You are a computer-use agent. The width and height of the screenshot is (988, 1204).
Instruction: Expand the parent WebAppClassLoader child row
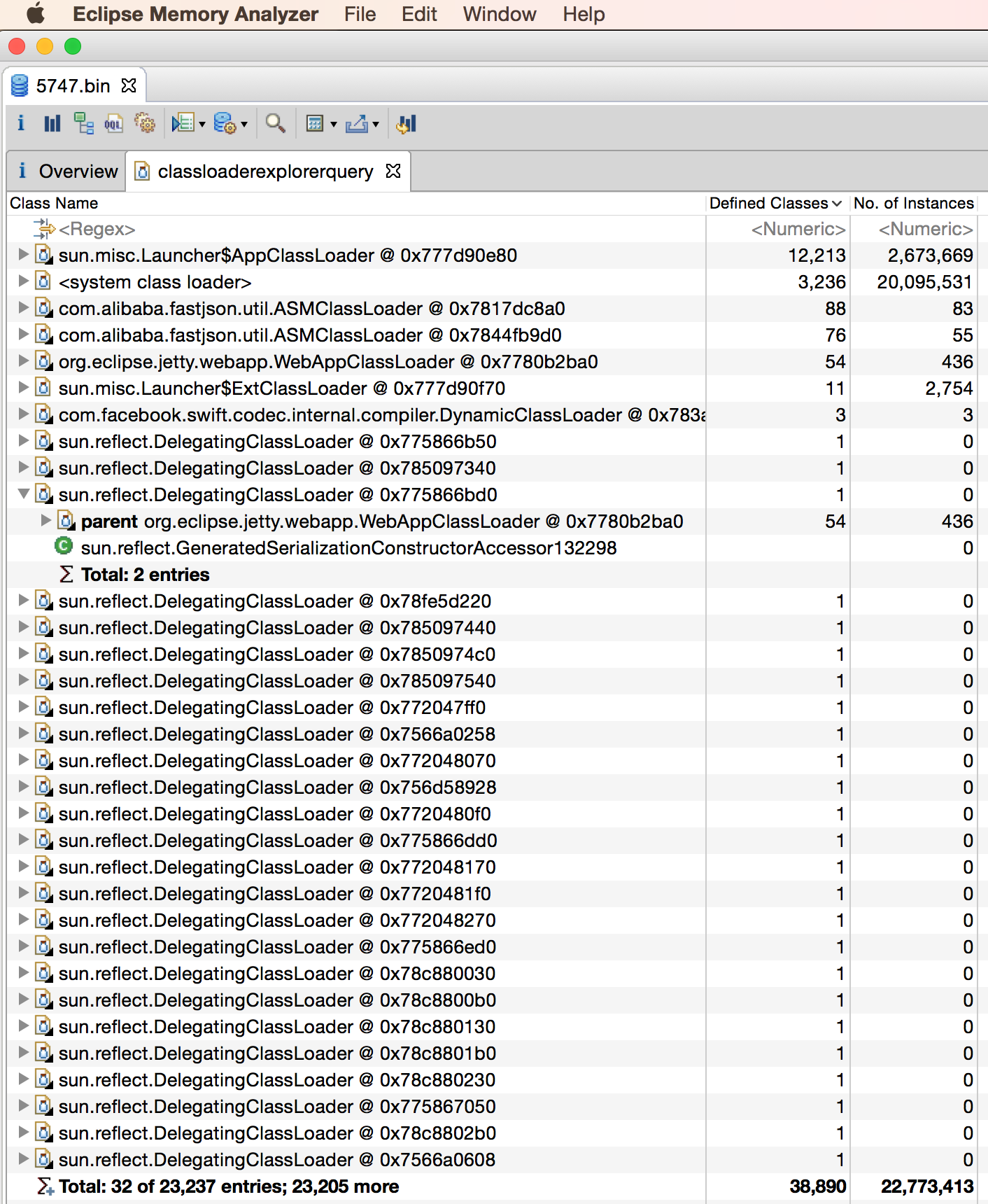(45, 521)
